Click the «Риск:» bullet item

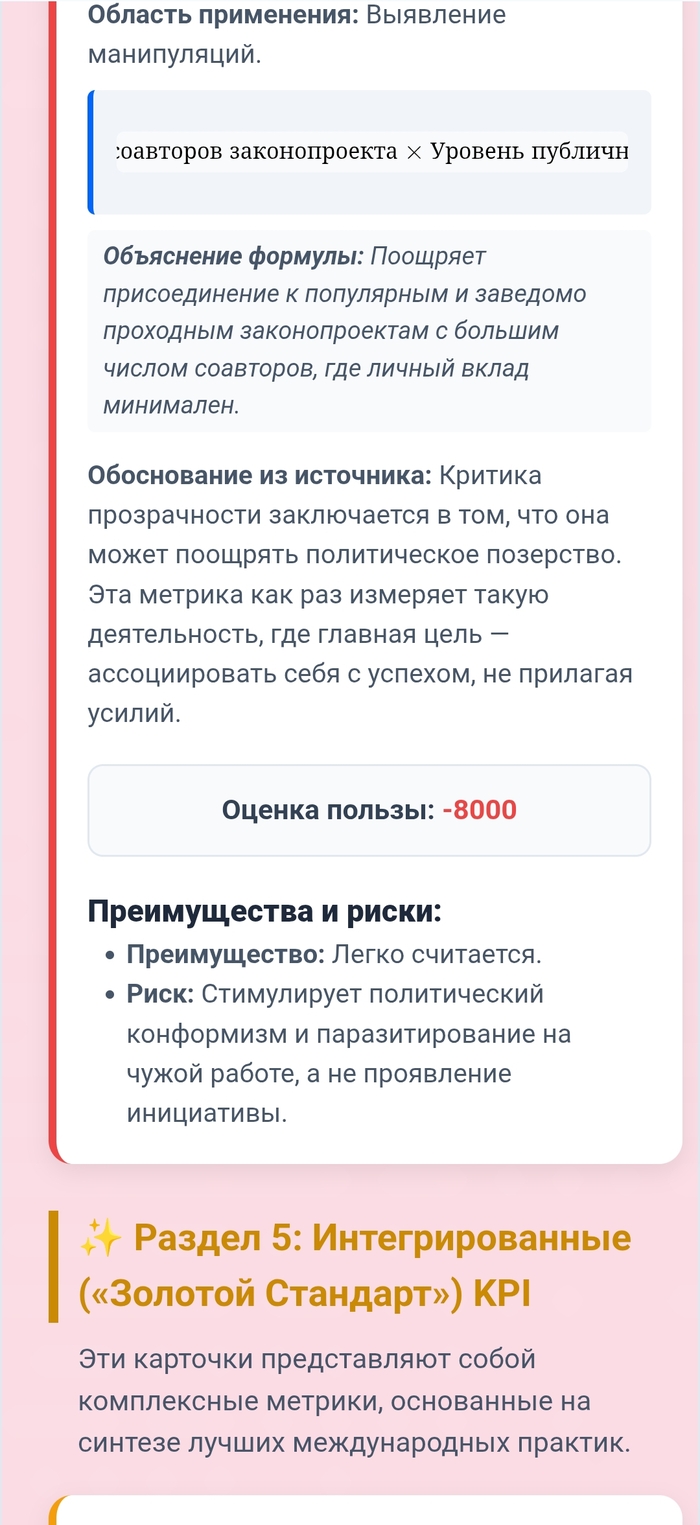pyautogui.click(x=162, y=994)
